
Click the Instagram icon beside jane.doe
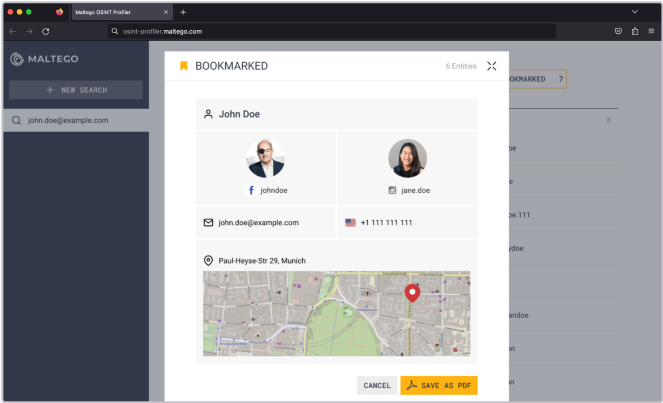tap(392, 189)
